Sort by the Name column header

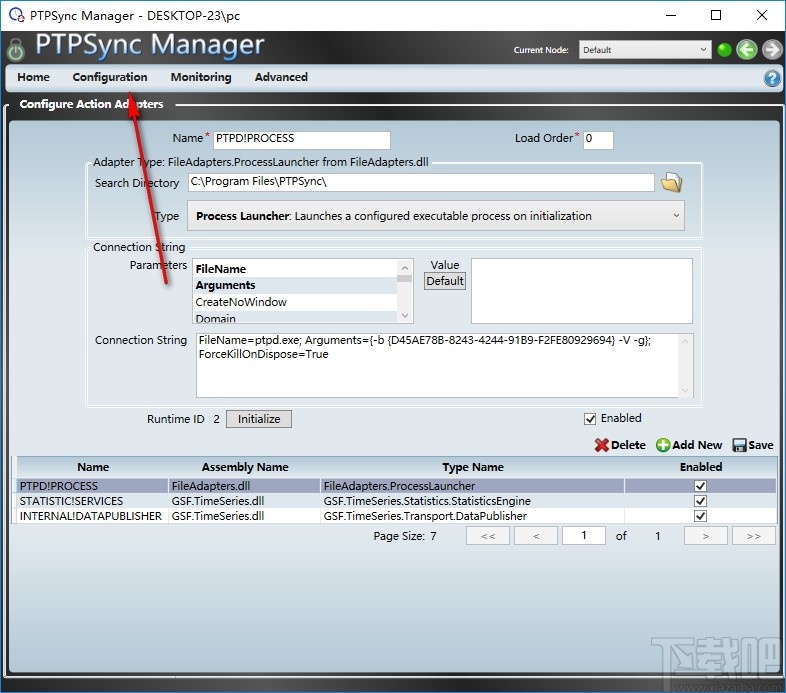click(93, 467)
